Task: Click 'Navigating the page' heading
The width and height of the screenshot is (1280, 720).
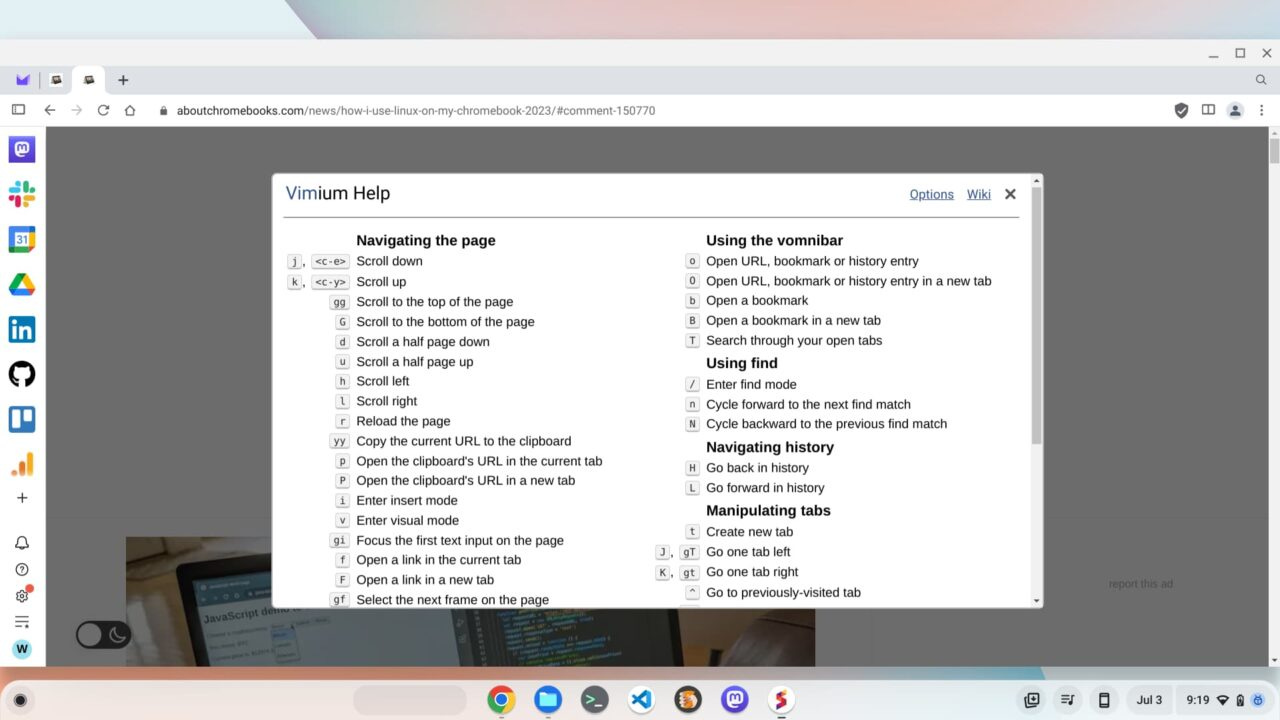Action: [x=426, y=241]
